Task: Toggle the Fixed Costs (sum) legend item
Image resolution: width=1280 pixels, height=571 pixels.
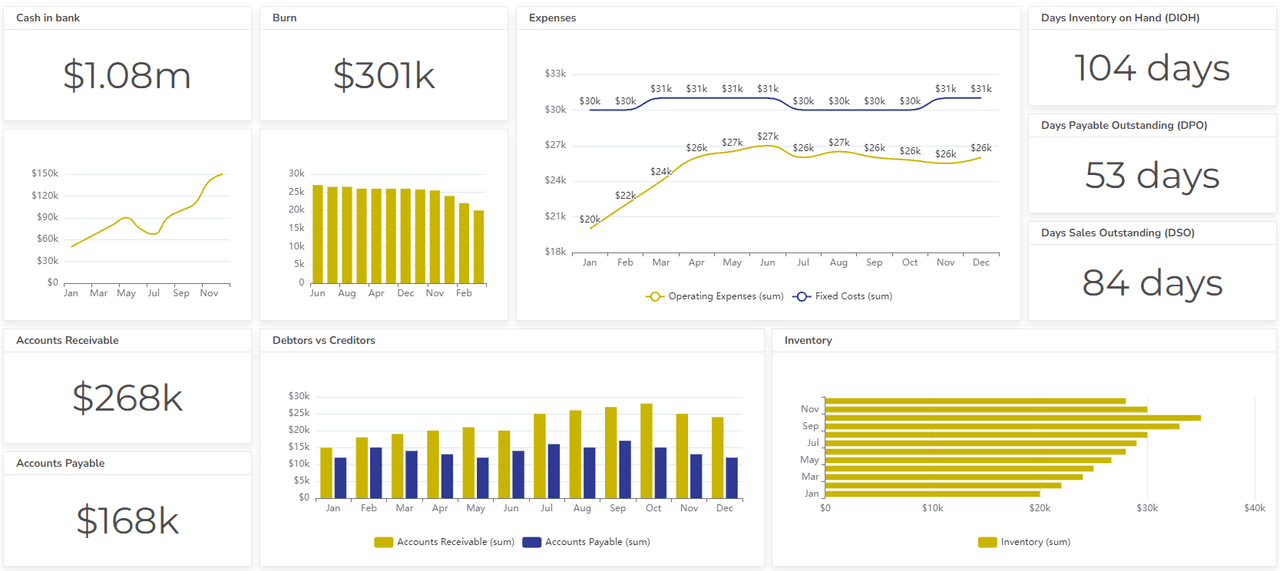Action: coord(842,296)
